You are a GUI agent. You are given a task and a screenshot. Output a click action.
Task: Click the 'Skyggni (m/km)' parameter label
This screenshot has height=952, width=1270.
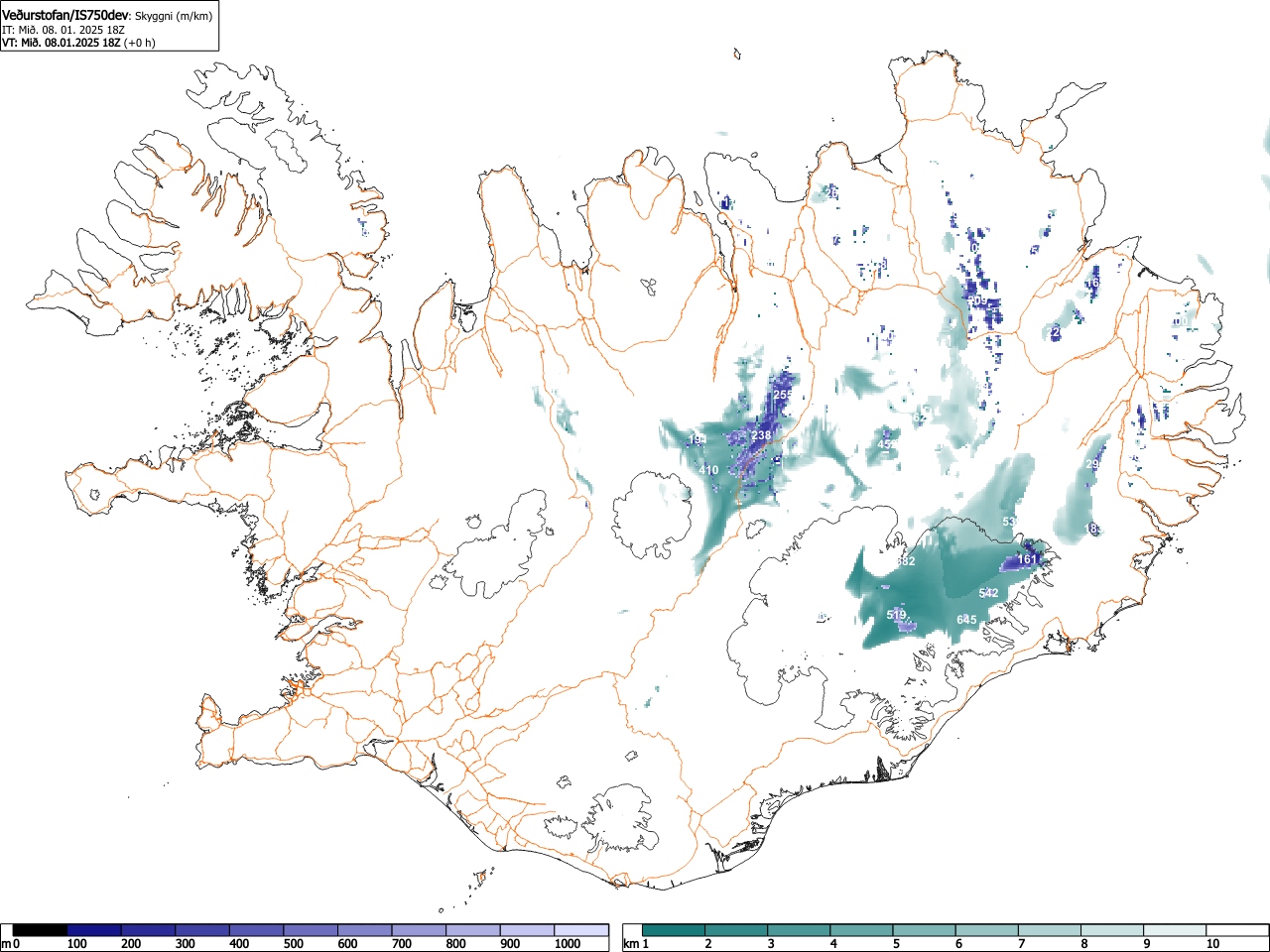tap(173, 16)
